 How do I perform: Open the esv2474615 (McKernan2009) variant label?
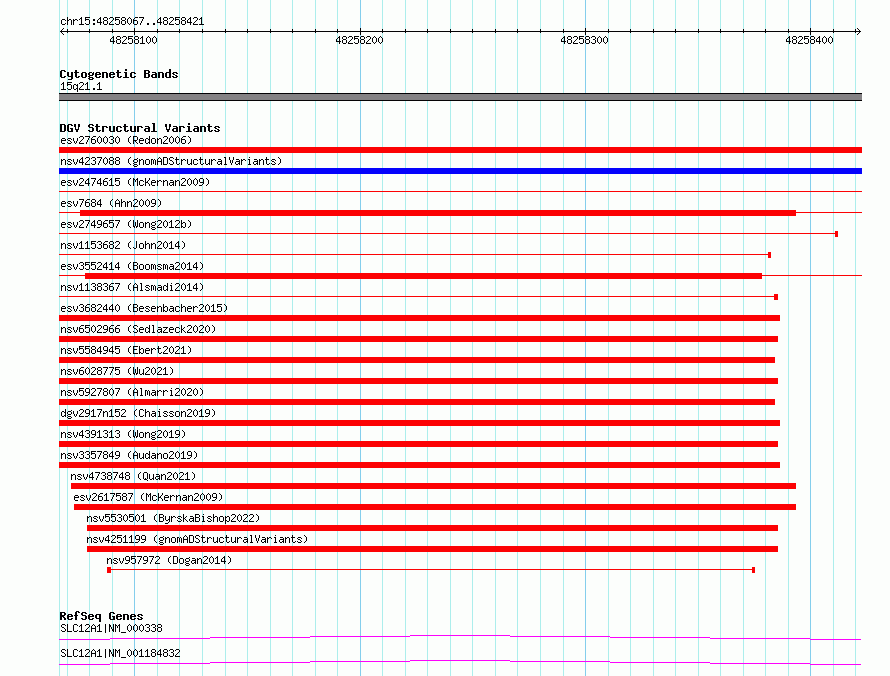(x=135, y=182)
